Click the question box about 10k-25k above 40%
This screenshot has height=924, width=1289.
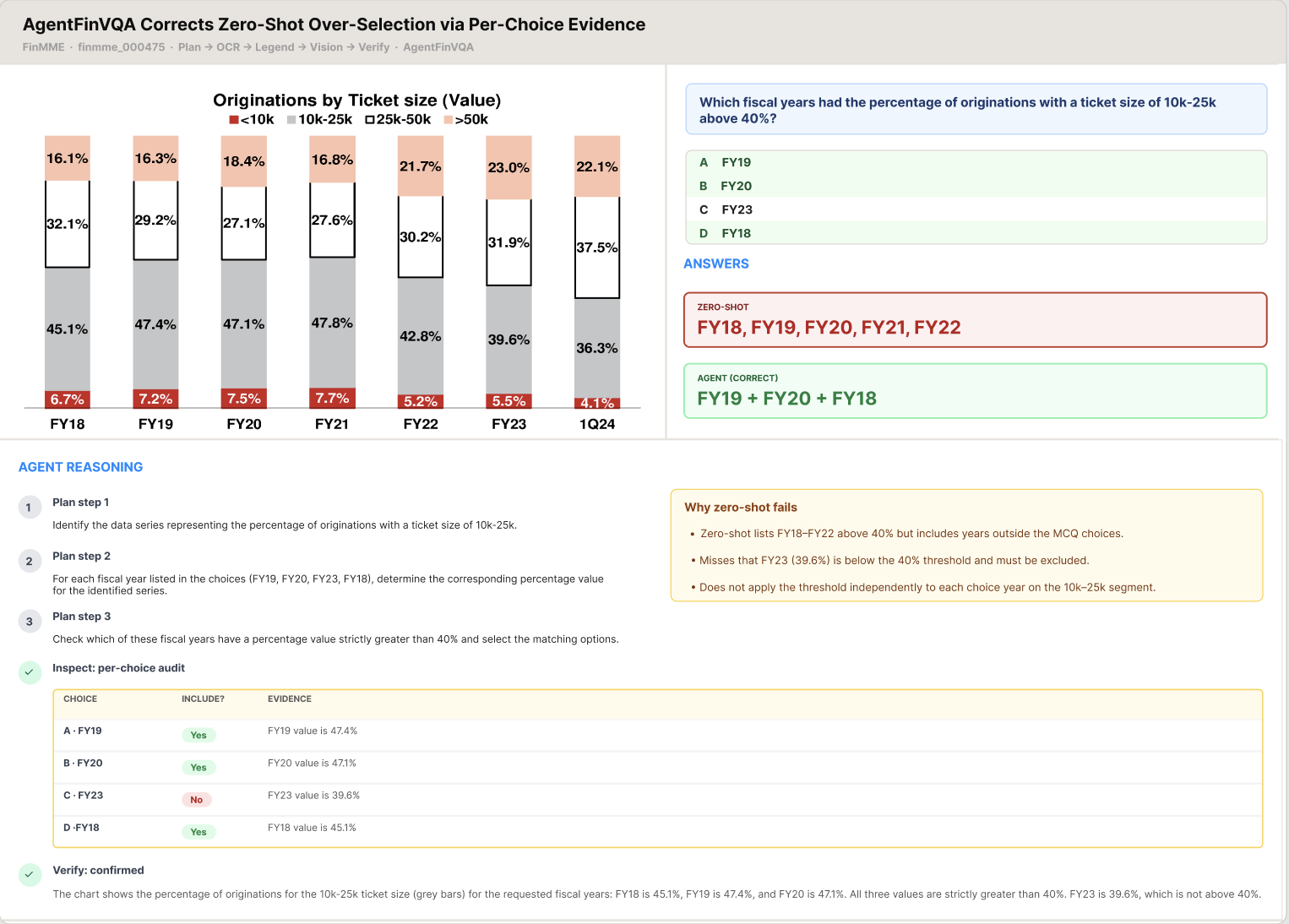click(x=976, y=109)
